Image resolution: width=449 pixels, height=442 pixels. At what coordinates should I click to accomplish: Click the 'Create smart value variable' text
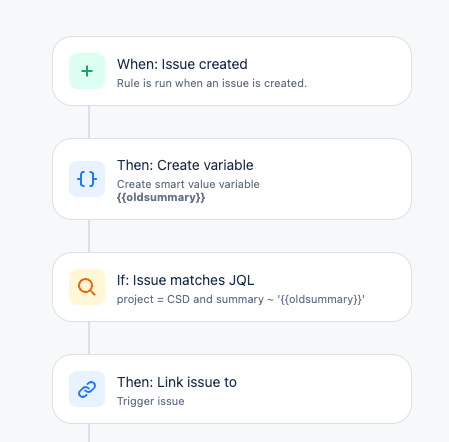[x=188, y=184]
